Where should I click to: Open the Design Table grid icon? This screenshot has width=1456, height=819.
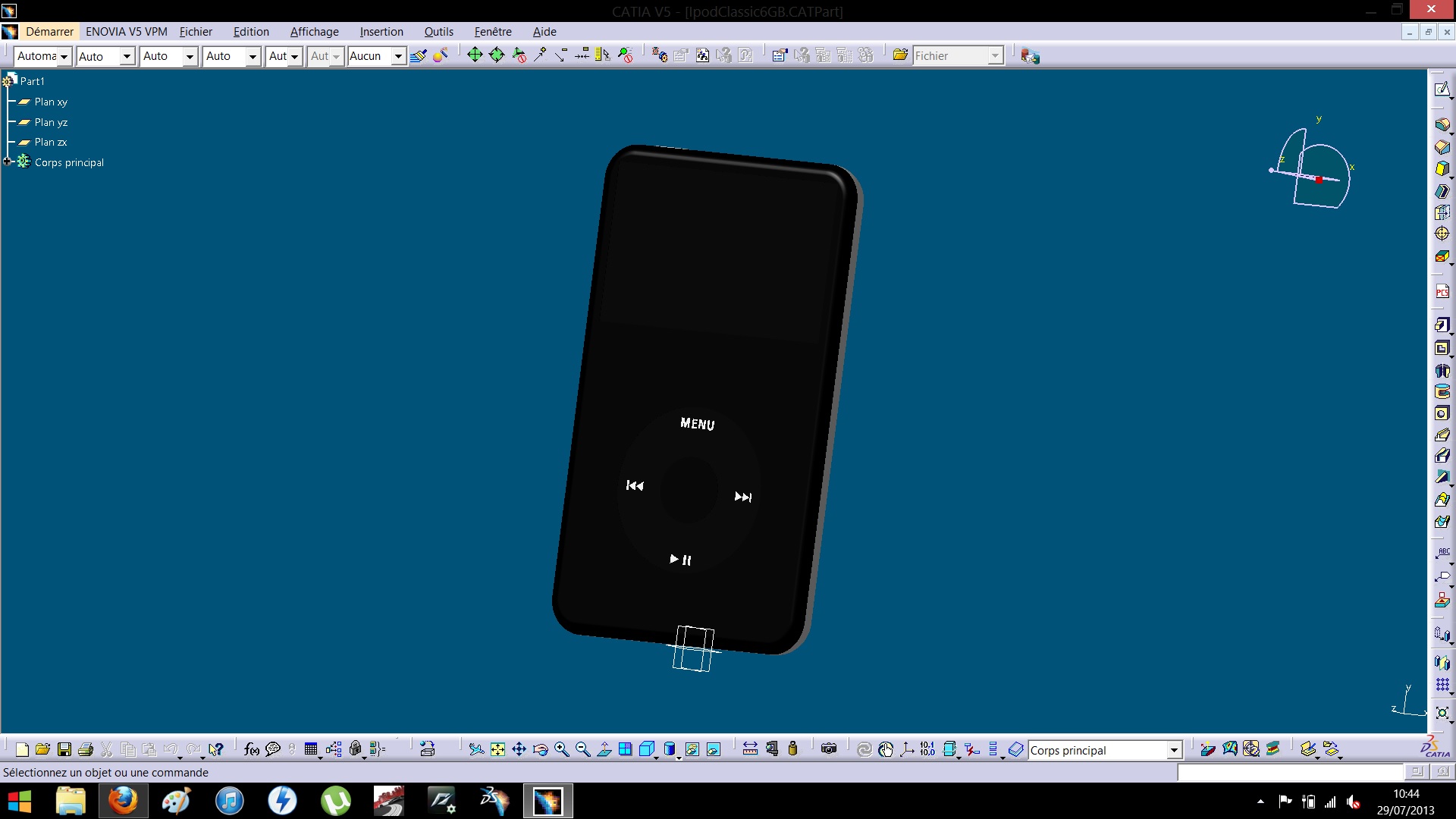[x=310, y=750]
